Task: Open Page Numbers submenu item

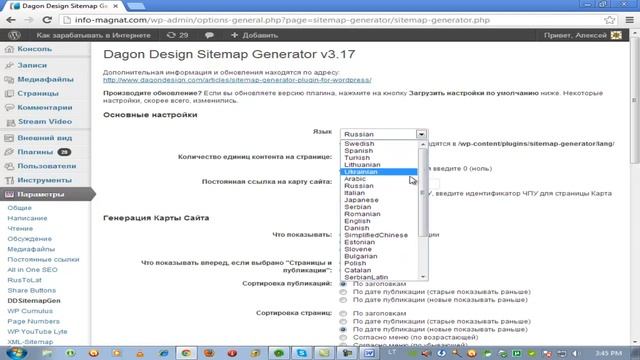Action: coord(33,321)
